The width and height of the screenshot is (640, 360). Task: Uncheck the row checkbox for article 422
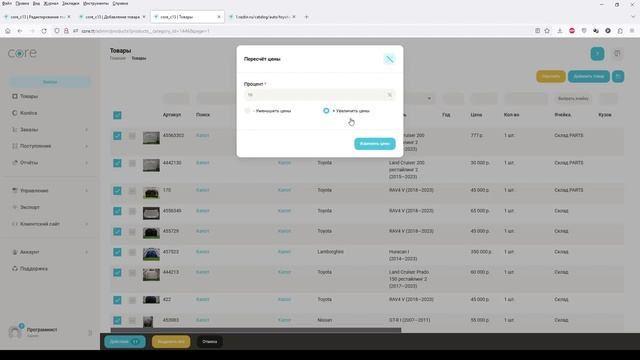(x=117, y=300)
